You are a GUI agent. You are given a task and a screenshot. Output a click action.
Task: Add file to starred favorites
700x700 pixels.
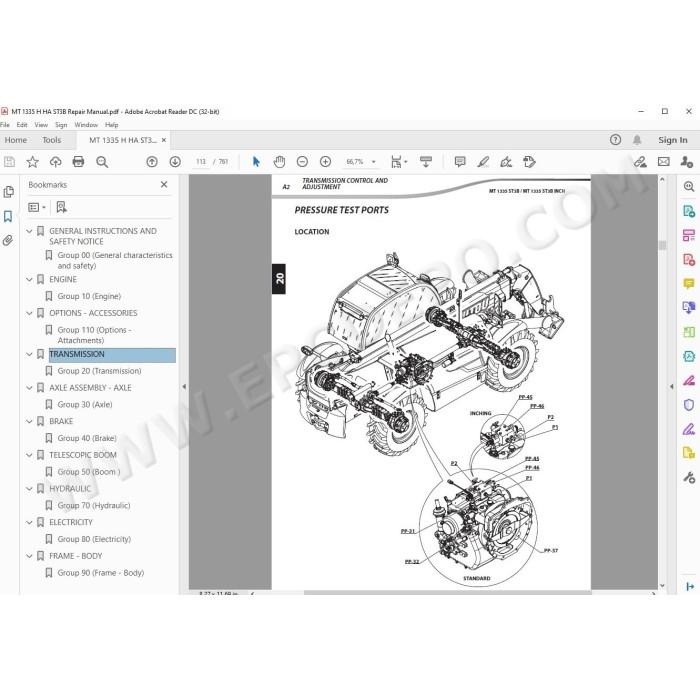[32, 162]
